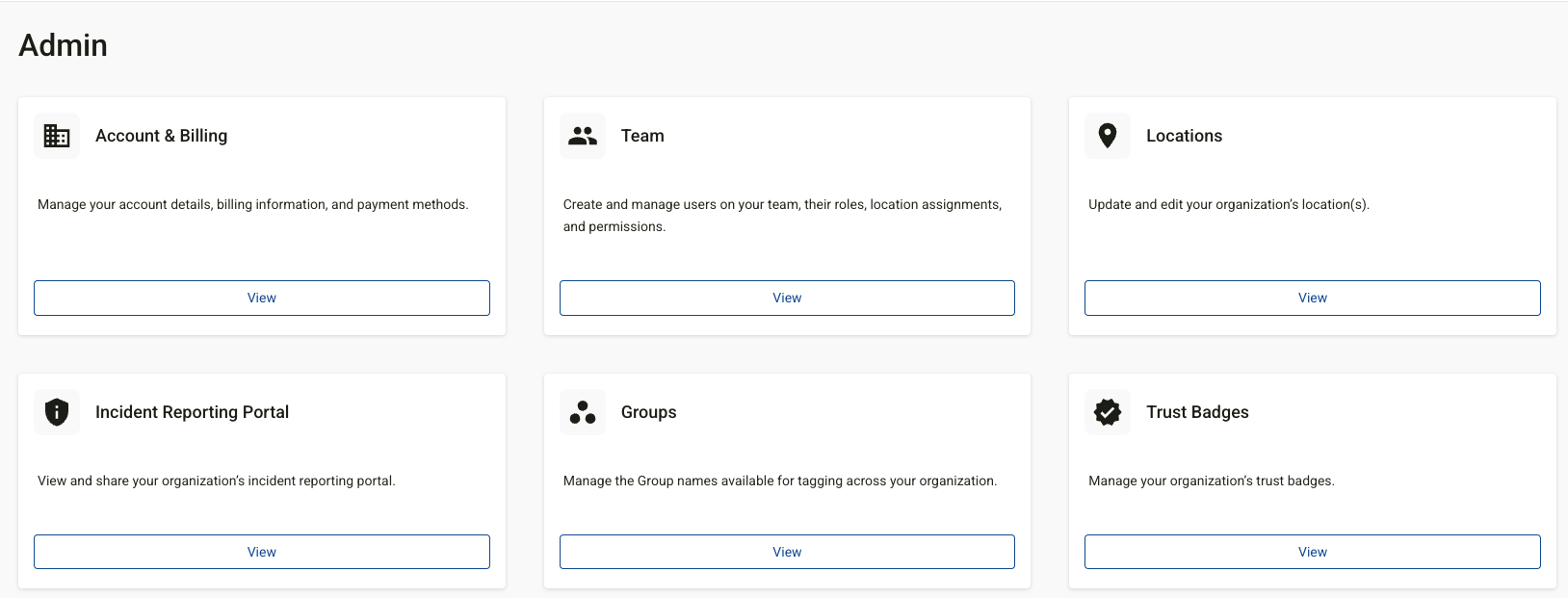Click the Admin page heading
1568x598 pixels.
[x=64, y=45]
